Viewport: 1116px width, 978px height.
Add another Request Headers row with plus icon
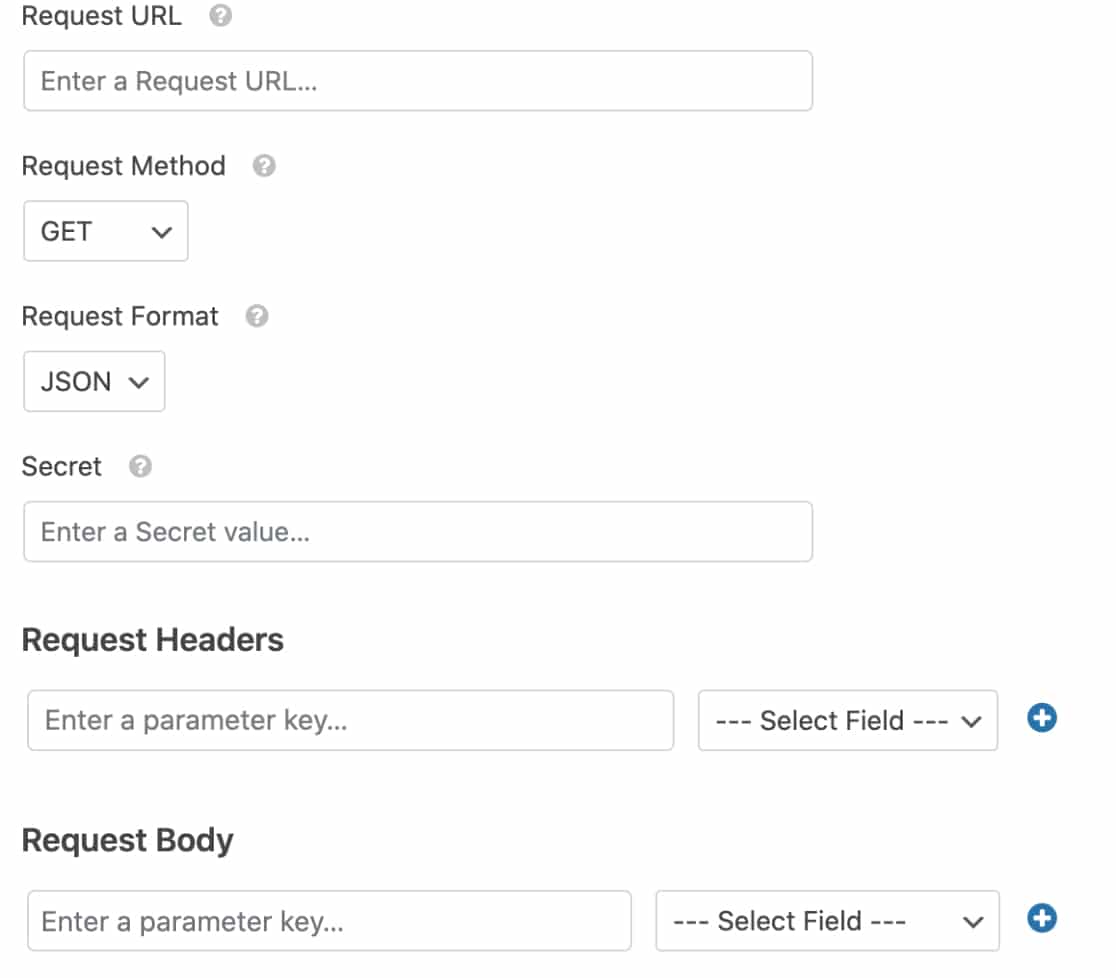pyautogui.click(x=1041, y=717)
